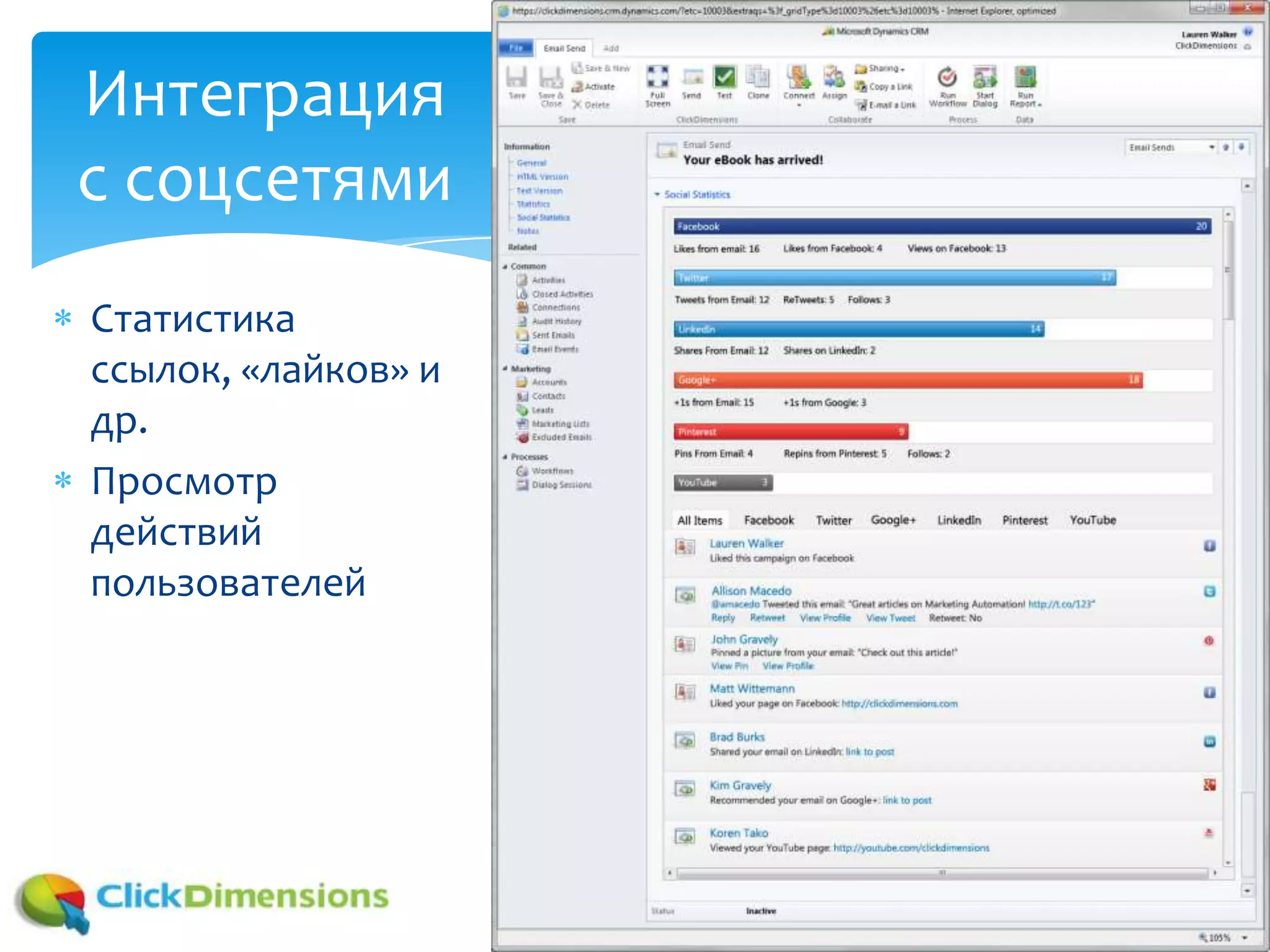
Task: Start Dialog from the ribbon
Action: pyautogui.click(x=985, y=86)
